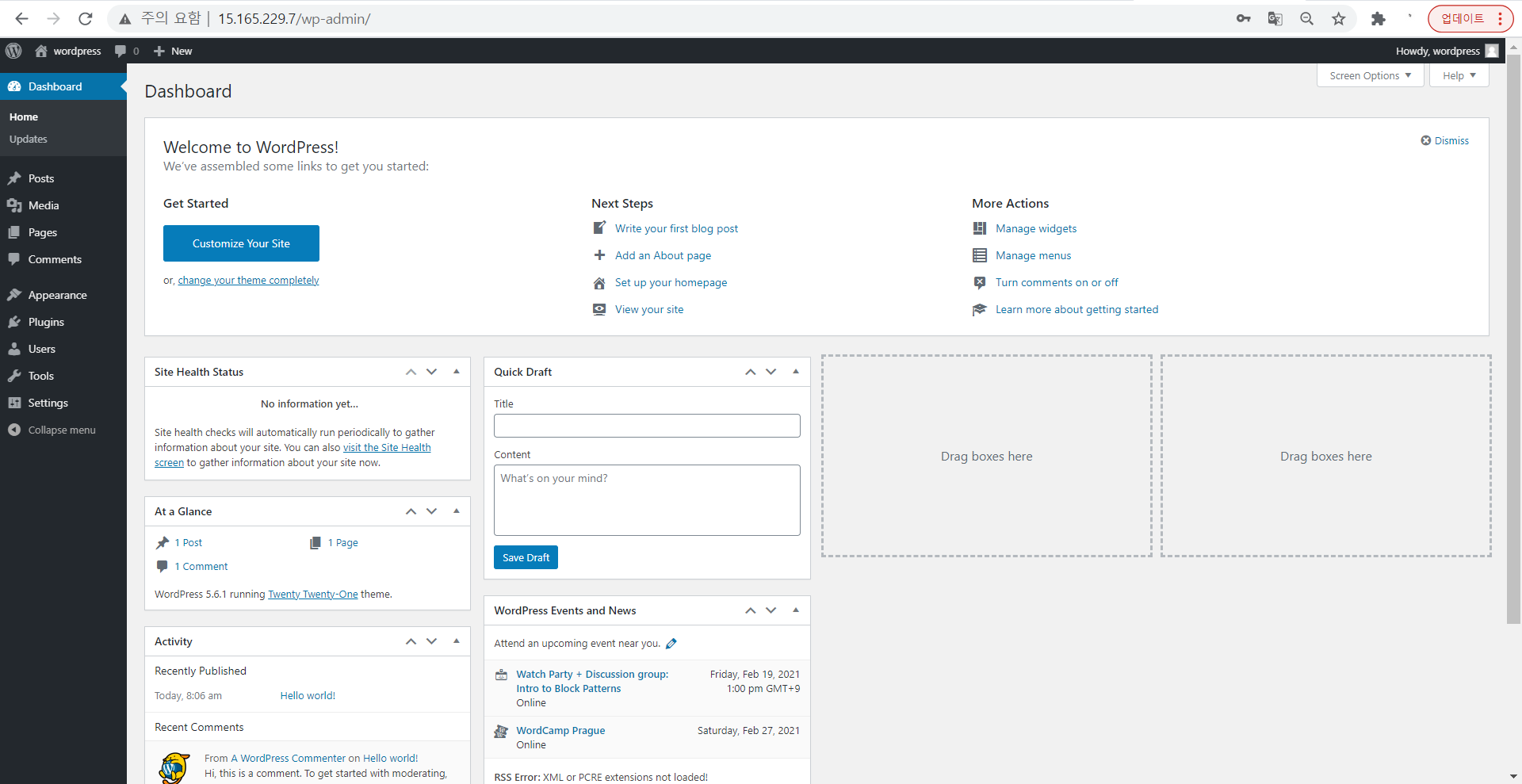Image resolution: width=1522 pixels, height=784 pixels.
Task: Go back with browser back arrow
Action: tap(21, 18)
